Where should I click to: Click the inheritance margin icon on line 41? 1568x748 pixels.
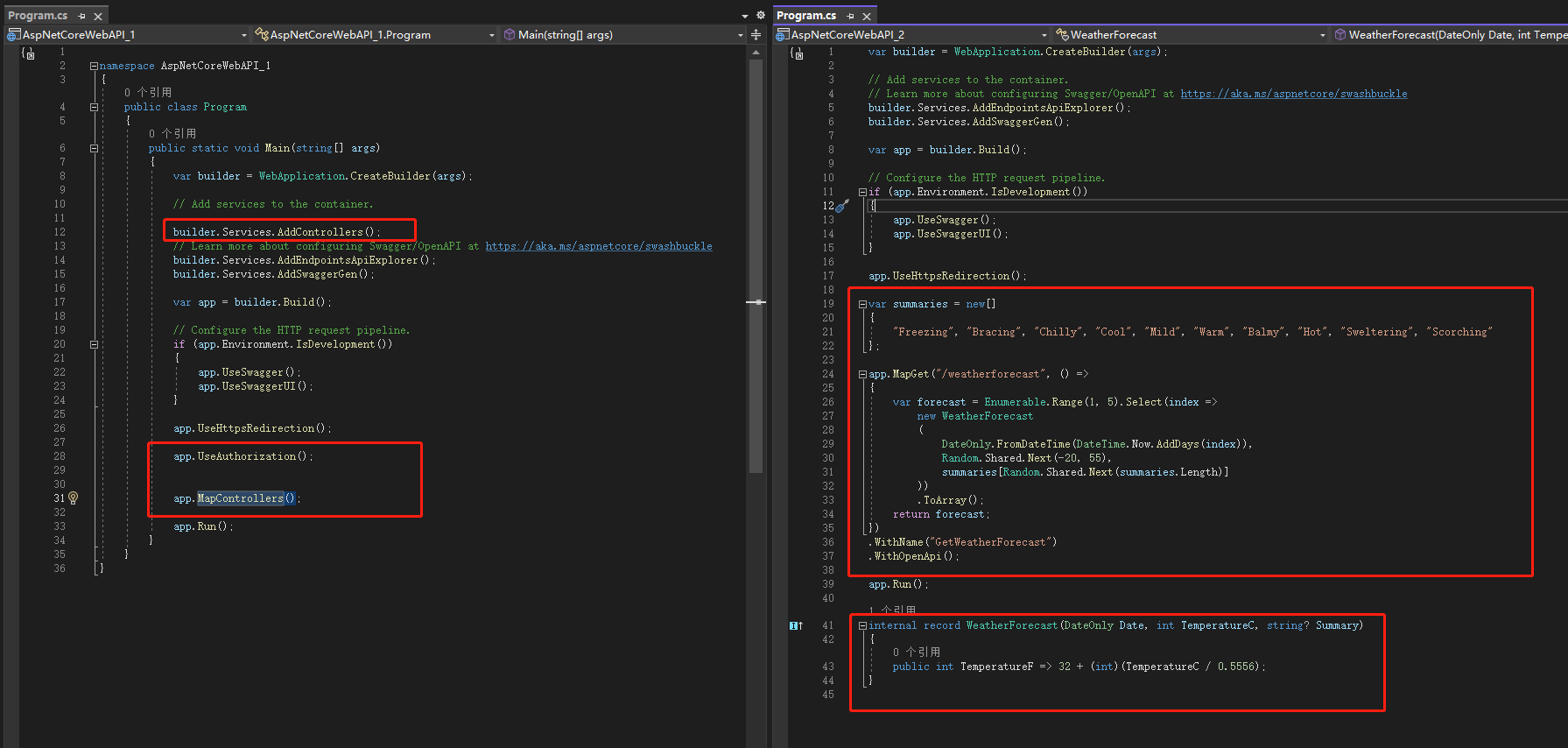[x=796, y=625]
